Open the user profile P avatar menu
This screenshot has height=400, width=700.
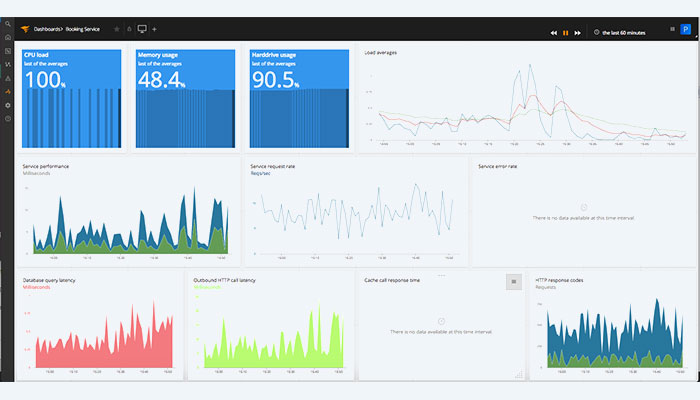[x=685, y=31]
